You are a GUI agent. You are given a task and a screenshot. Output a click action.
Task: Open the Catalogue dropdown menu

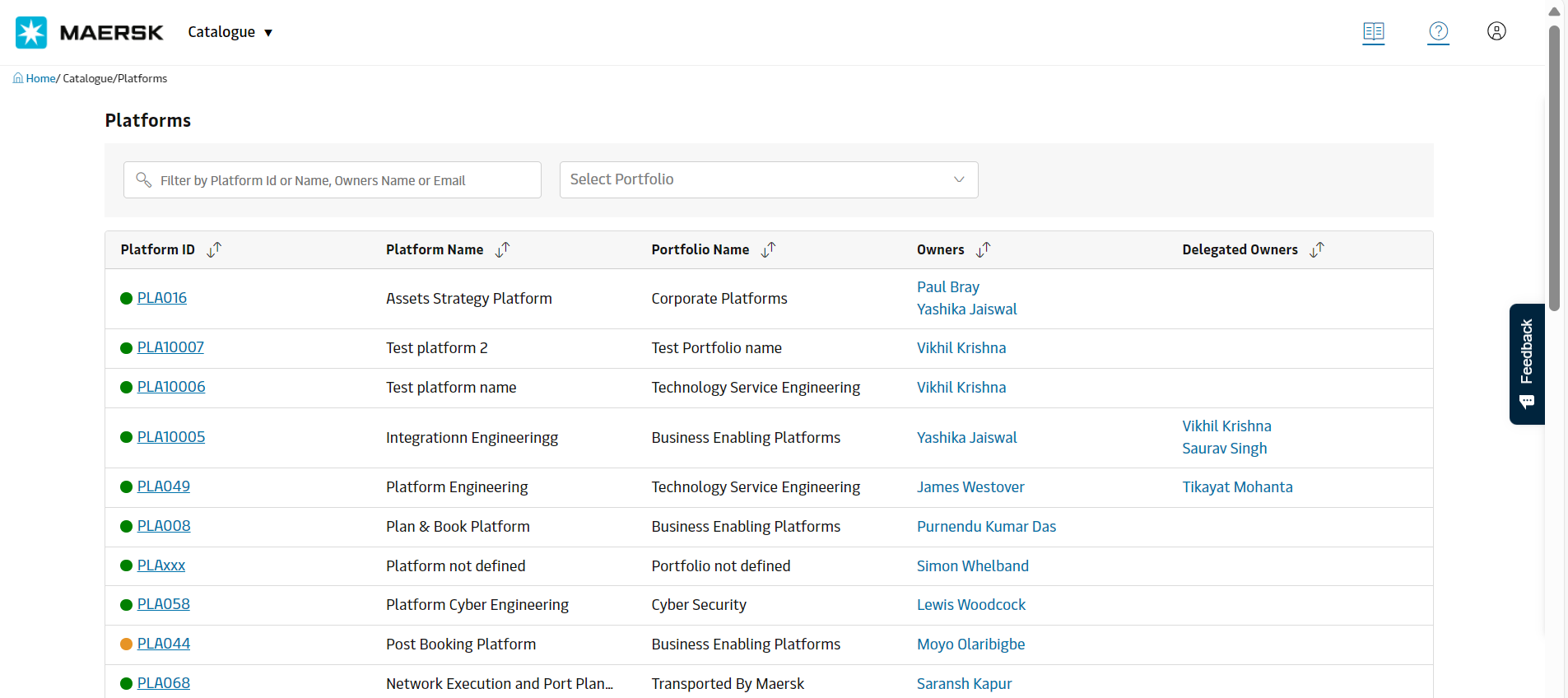[x=230, y=32]
